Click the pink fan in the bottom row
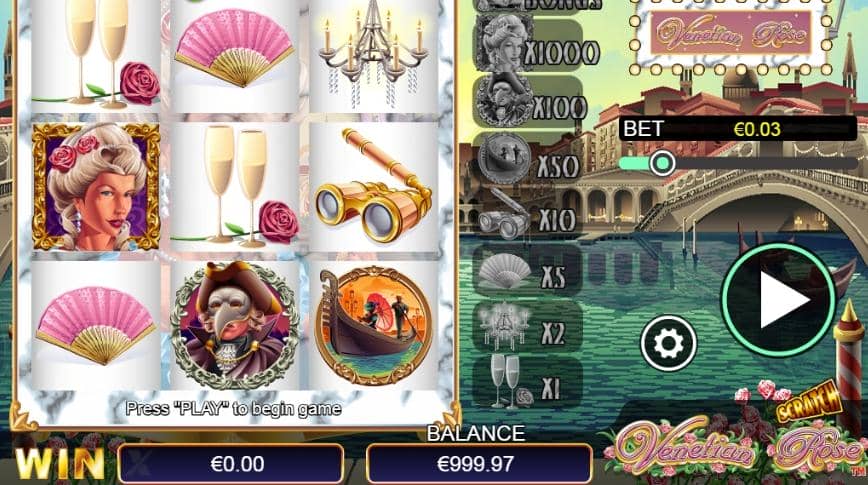The image size is (868, 485). [x=96, y=325]
